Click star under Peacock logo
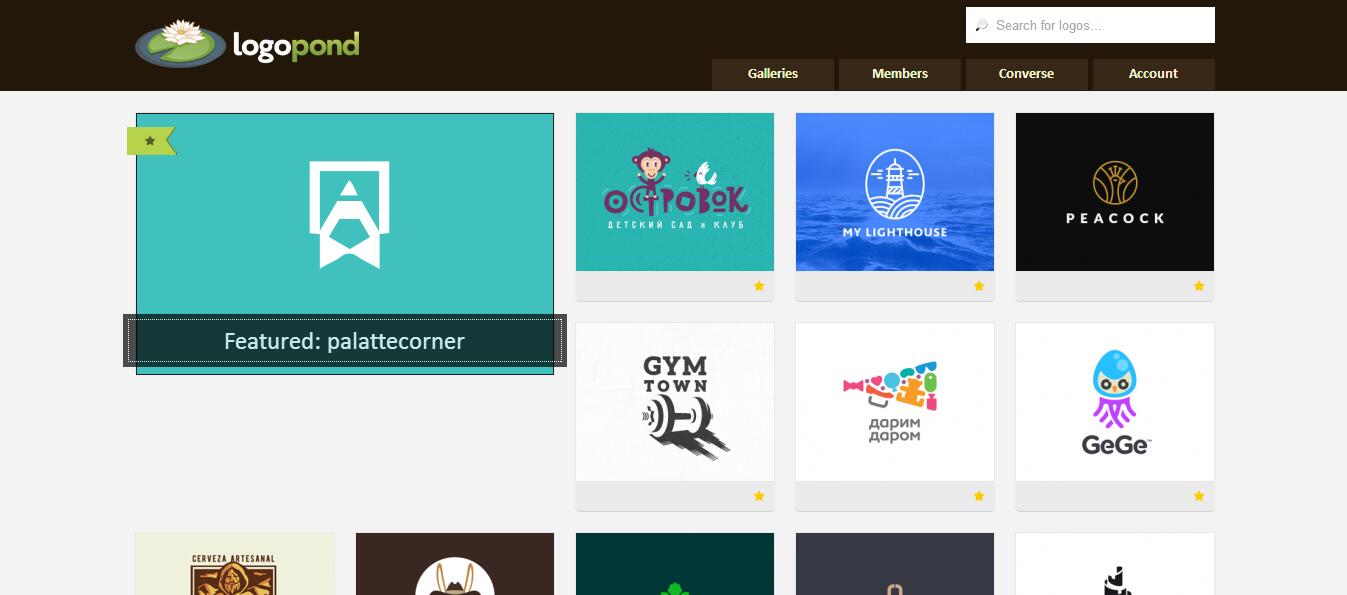The height and width of the screenshot is (595, 1347). point(1199,286)
